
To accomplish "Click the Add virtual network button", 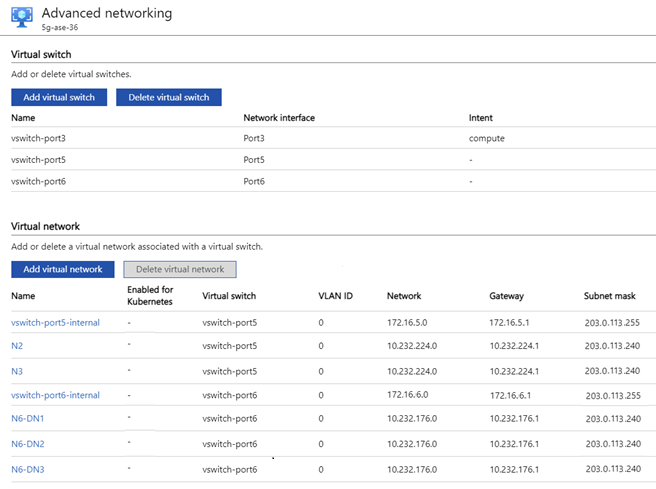I will click(x=61, y=269).
